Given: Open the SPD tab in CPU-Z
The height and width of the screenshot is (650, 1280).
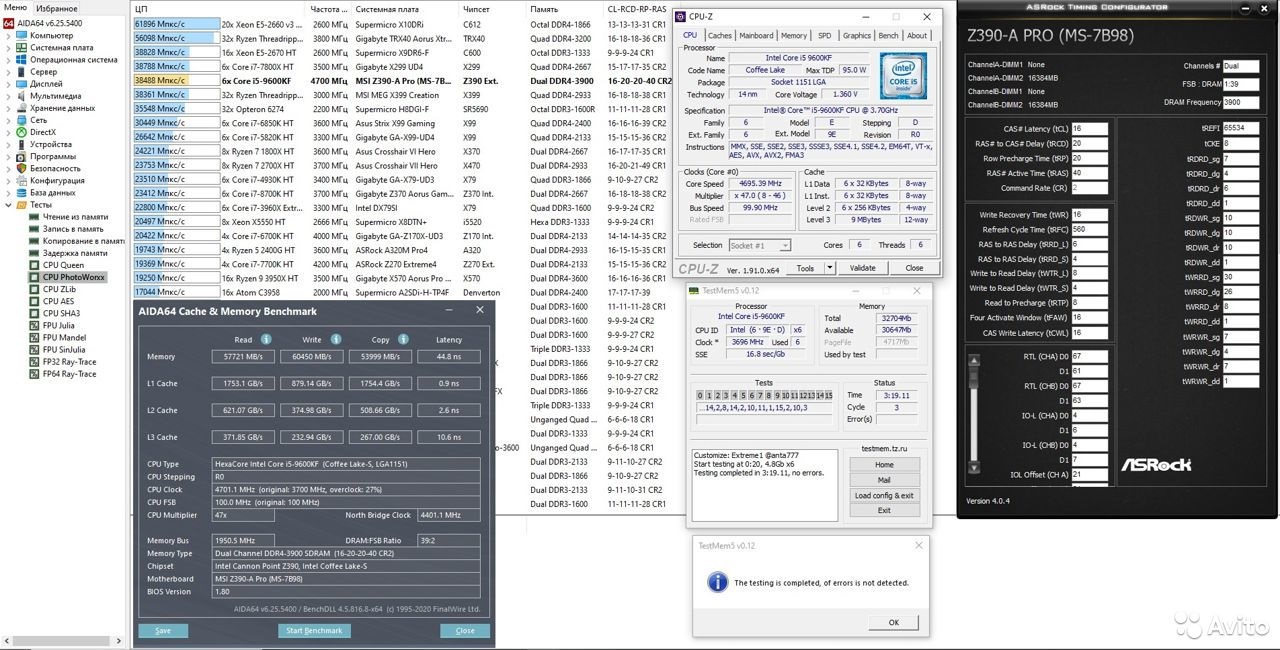Looking at the screenshot, I should [824, 35].
